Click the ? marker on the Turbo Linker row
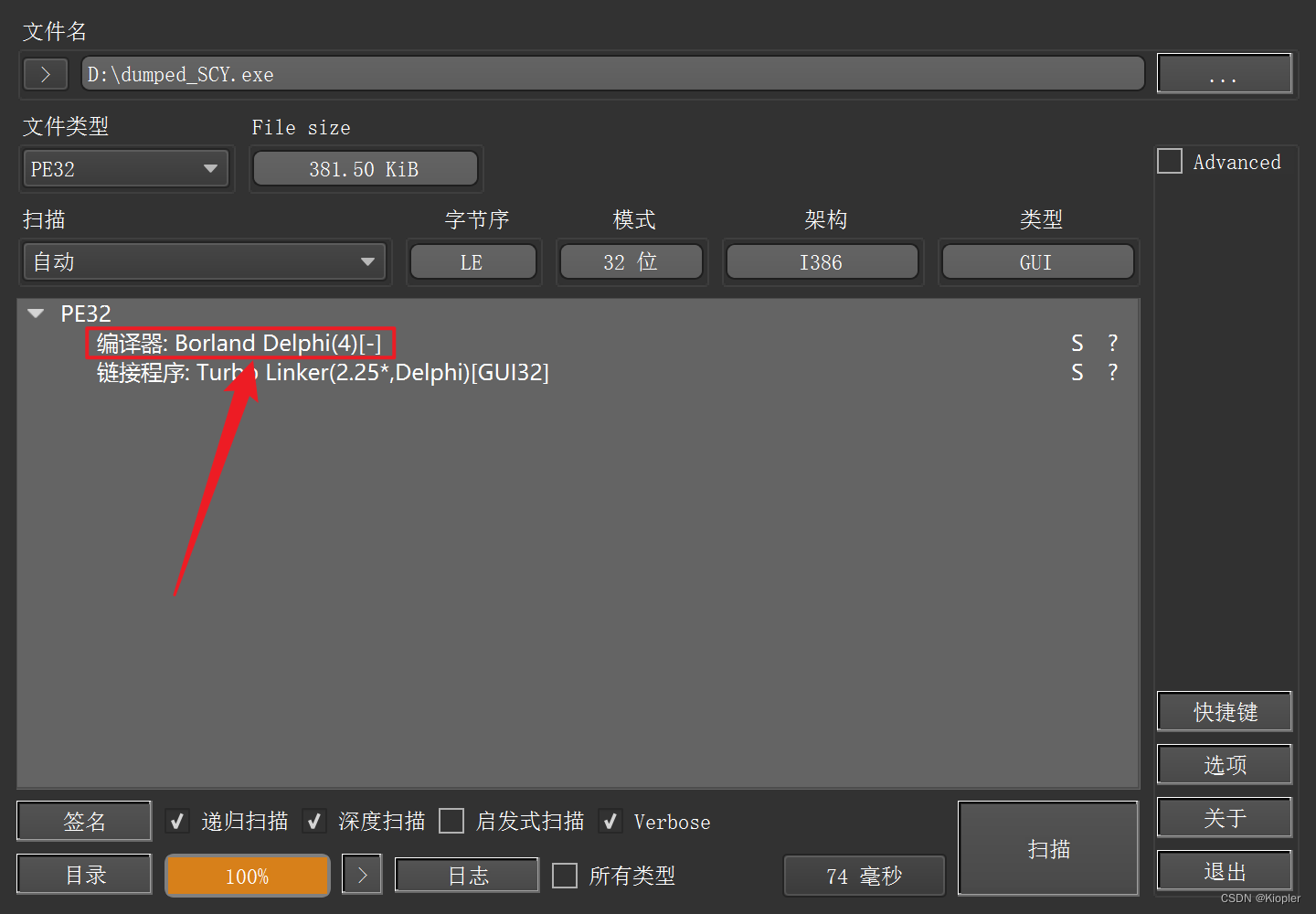1316x914 pixels. click(1112, 373)
